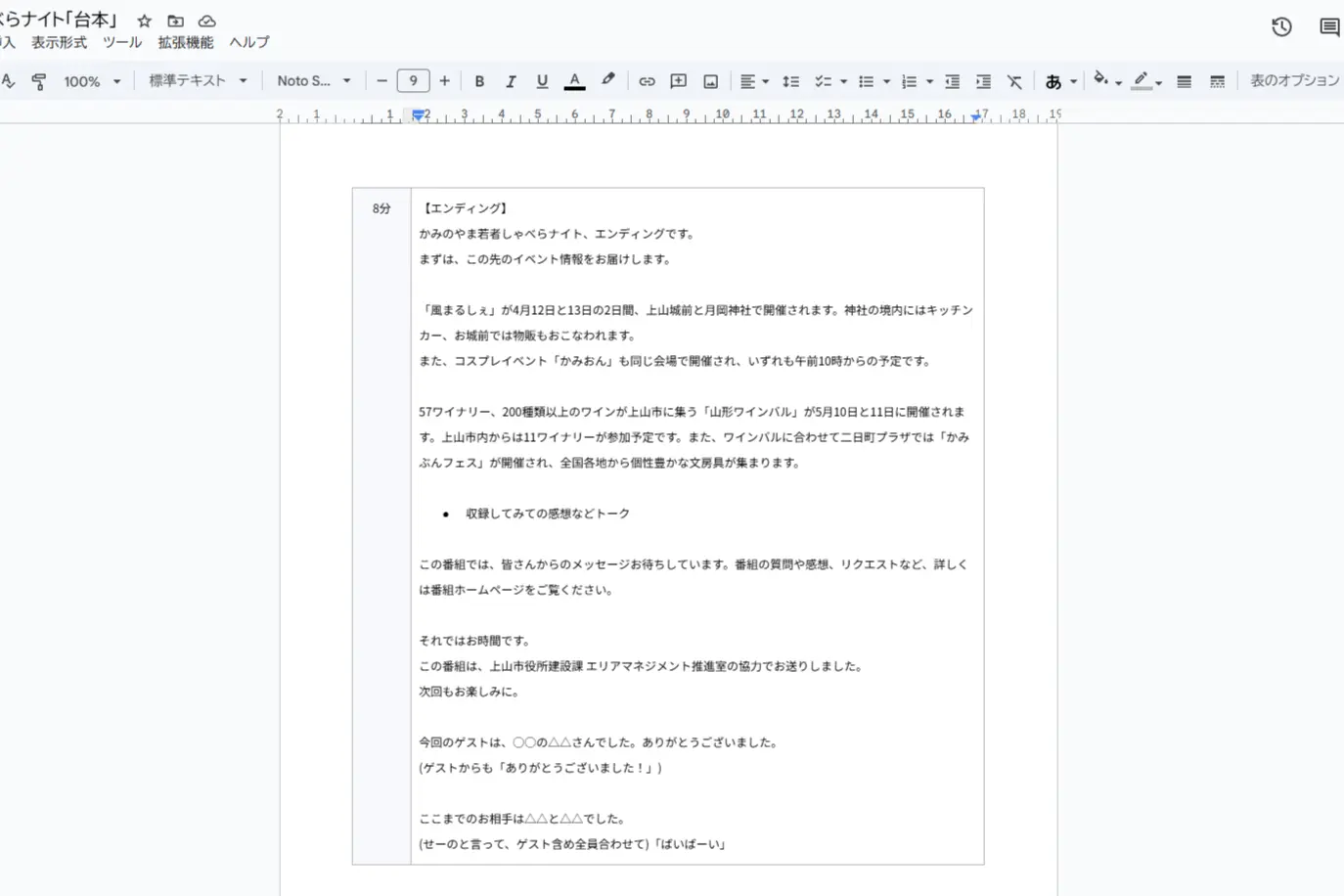The image size is (1344, 896).
Task: Open the text color picker
Action: click(574, 80)
